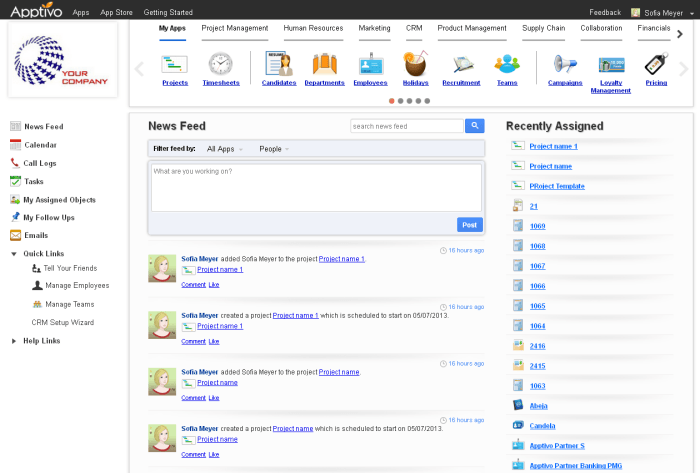Show more app category tabs arrow
700x473 pixels.
[x=680, y=34]
